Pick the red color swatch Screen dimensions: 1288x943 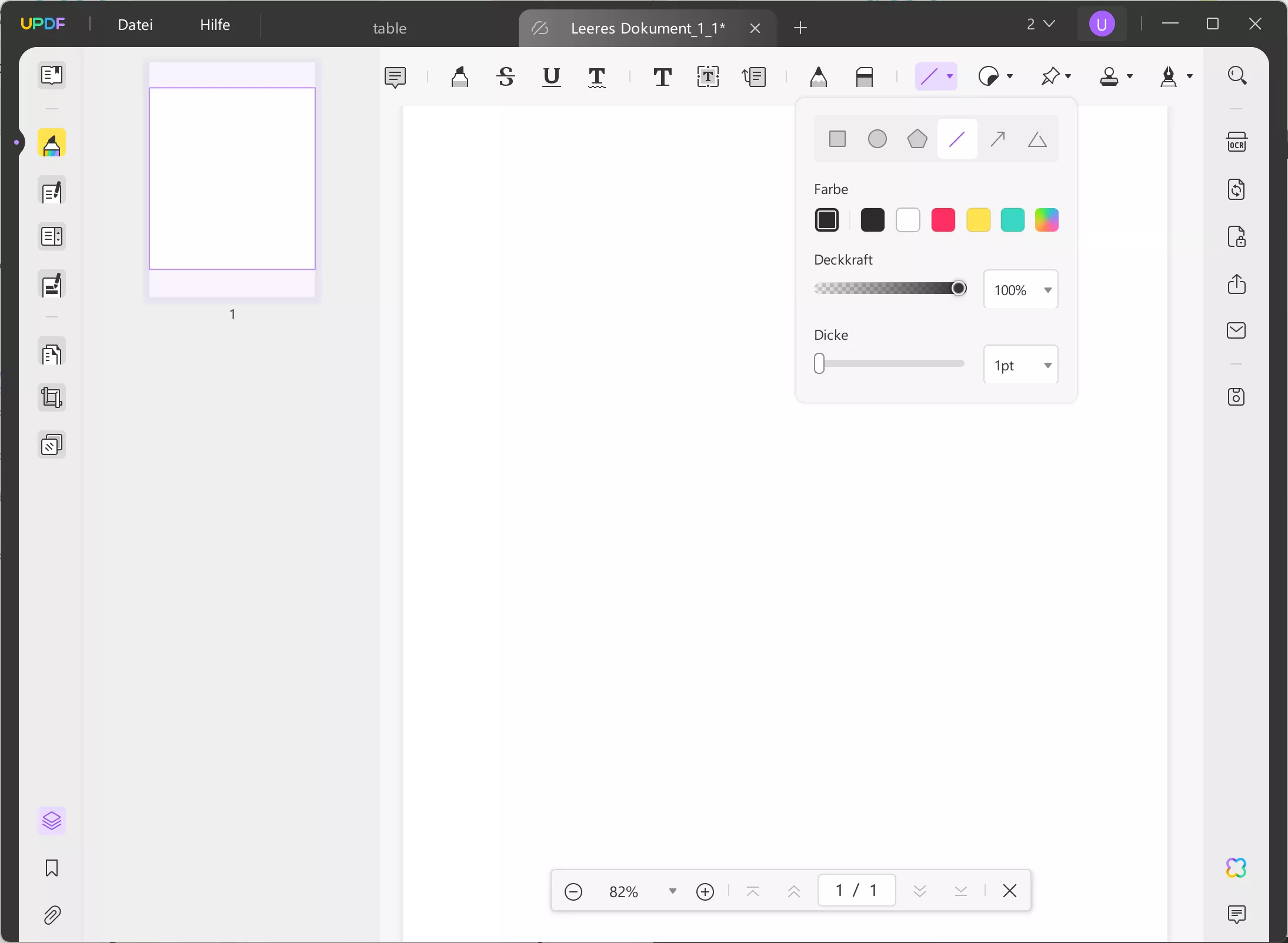943,220
